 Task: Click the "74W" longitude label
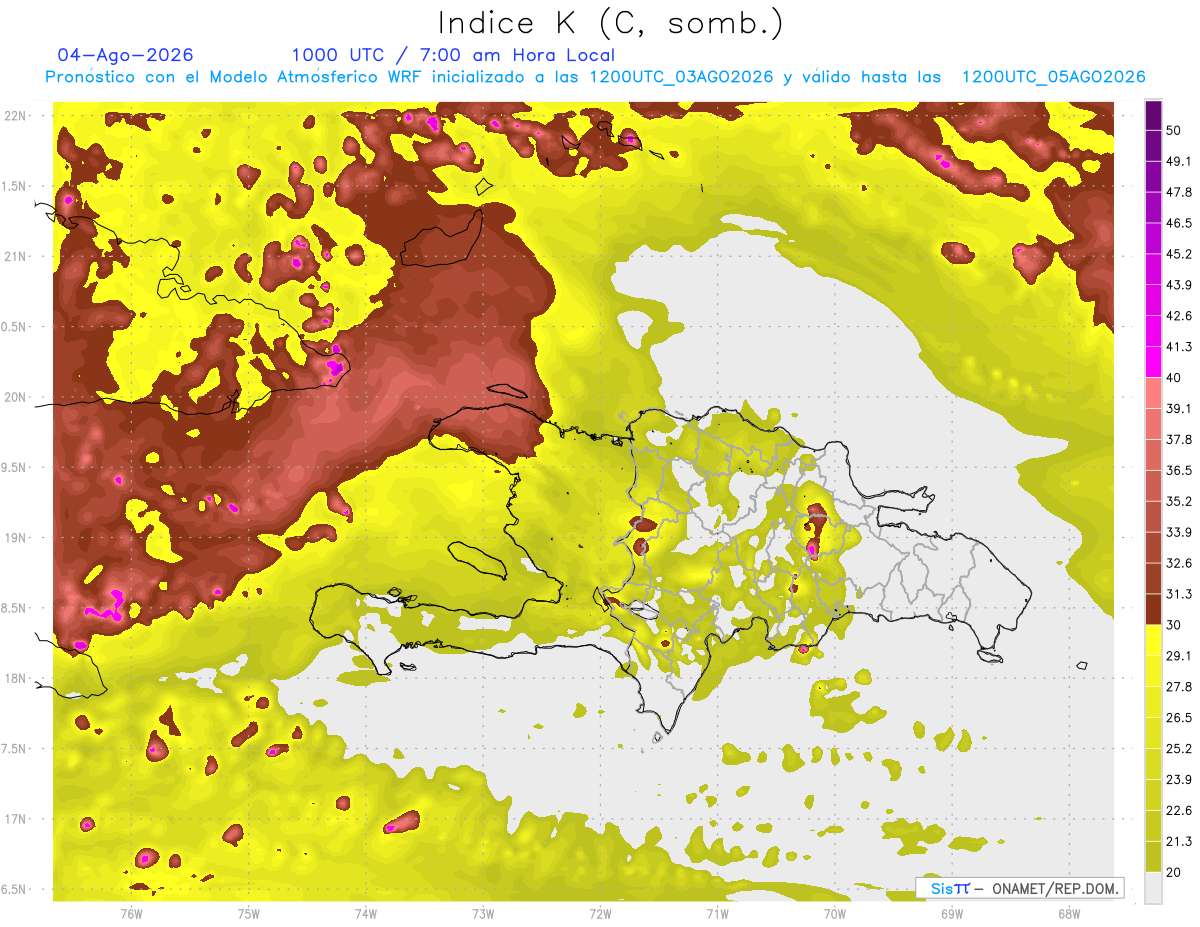pos(366,913)
